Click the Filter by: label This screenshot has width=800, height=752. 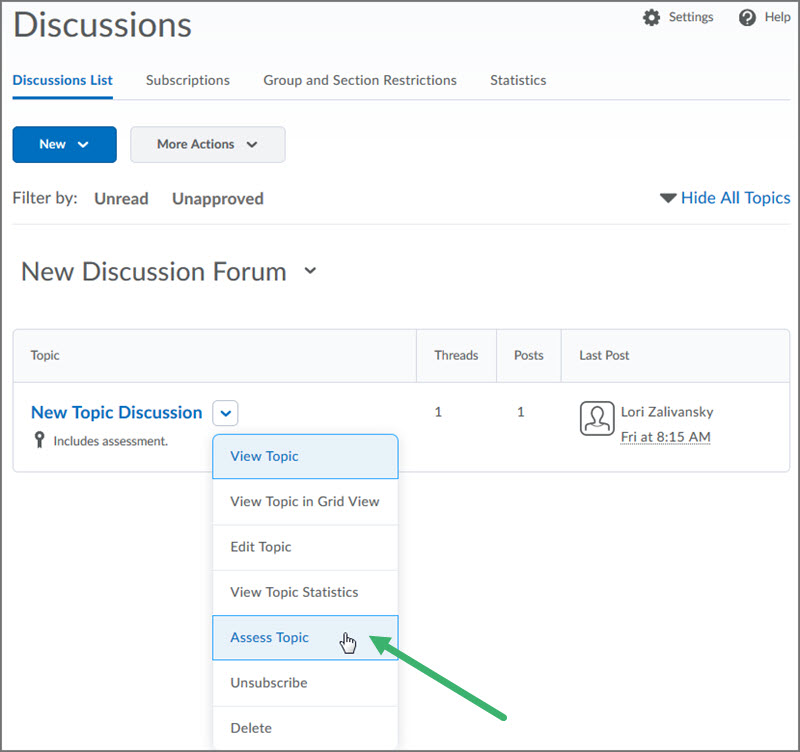pyautogui.click(x=45, y=198)
